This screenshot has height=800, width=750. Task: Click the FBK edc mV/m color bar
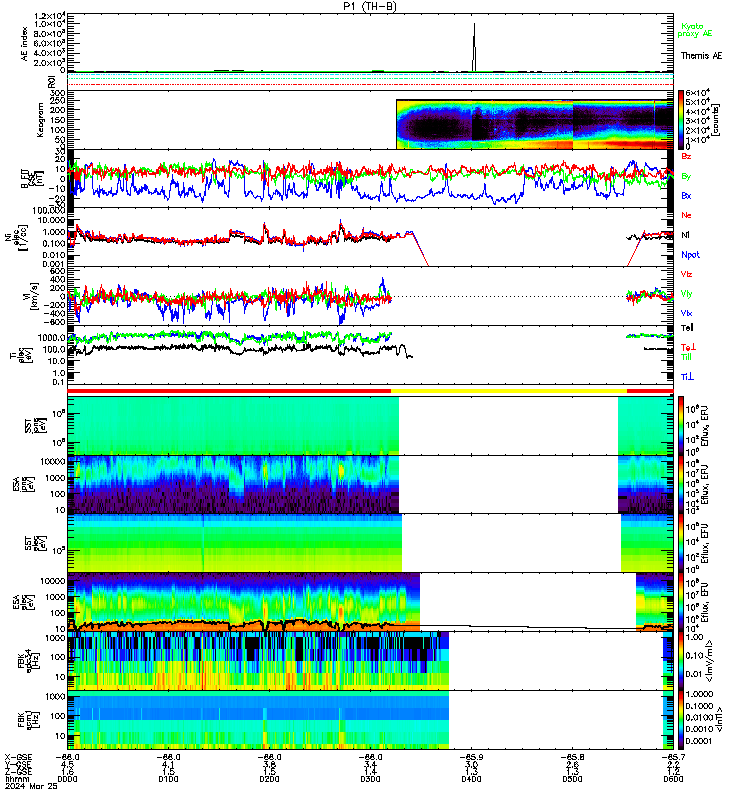click(x=681, y=661)
